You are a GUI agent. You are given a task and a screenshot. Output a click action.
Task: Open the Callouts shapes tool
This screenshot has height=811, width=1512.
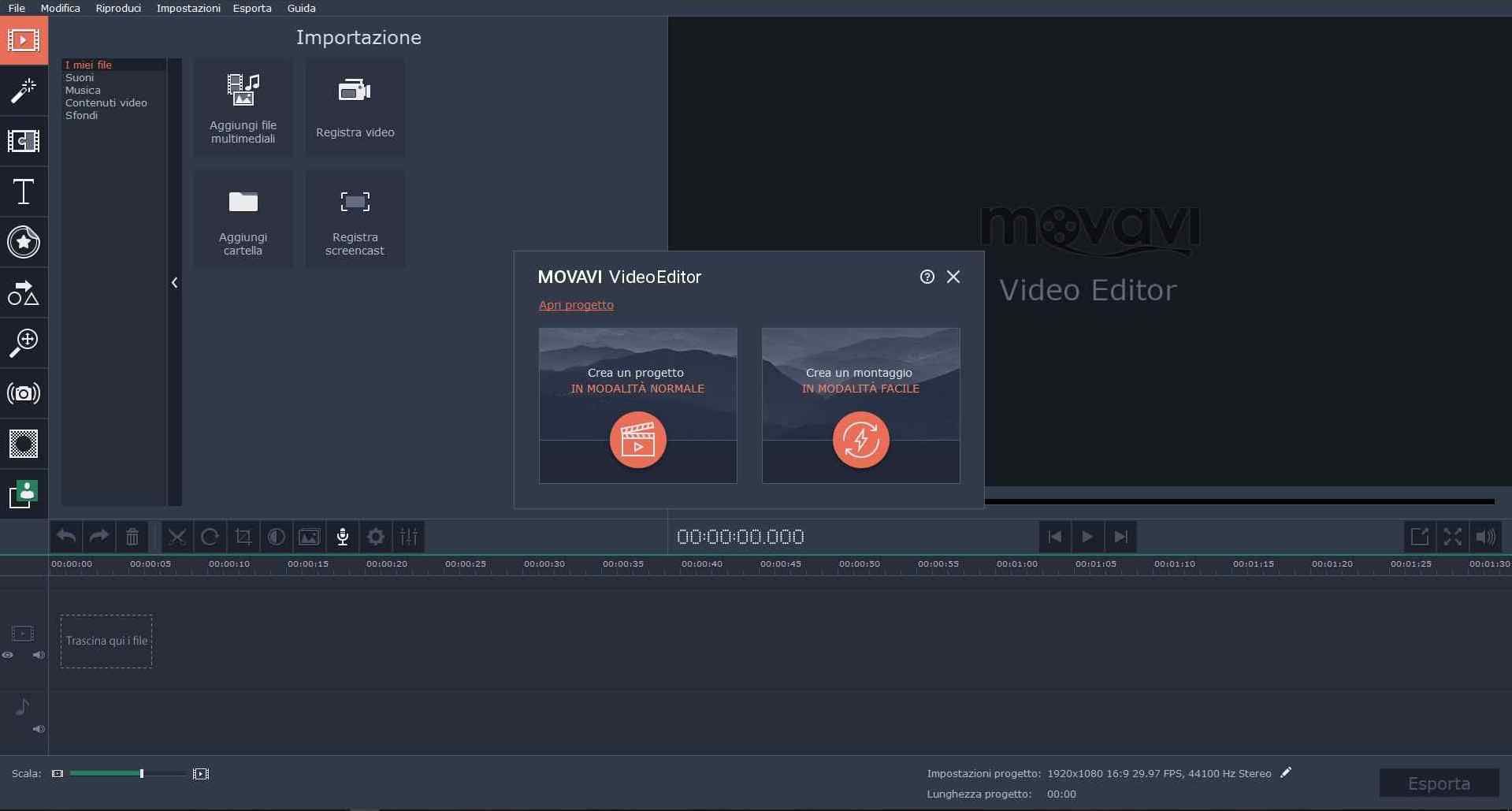coord(24,292)
